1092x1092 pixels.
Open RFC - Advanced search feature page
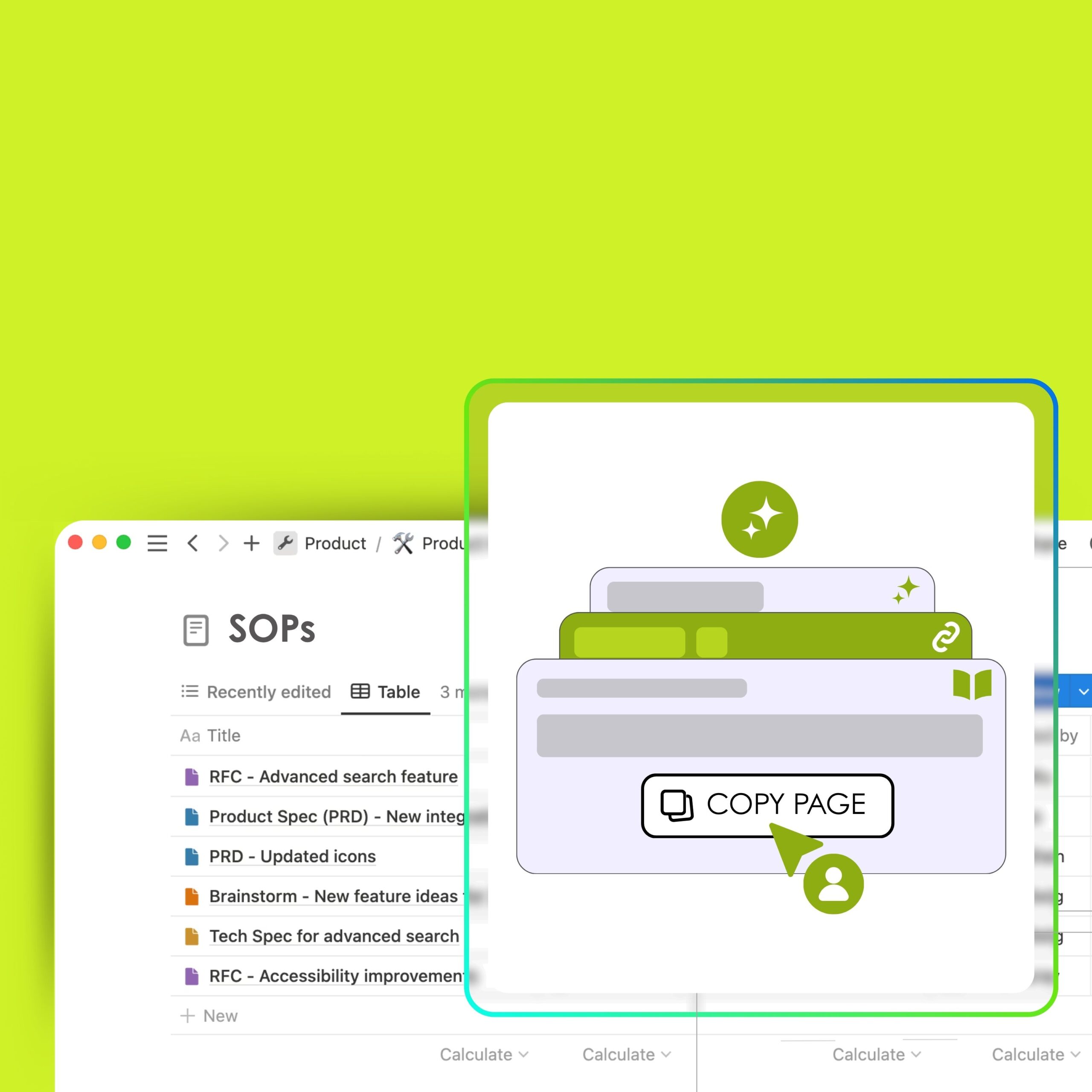click(333, 777)
